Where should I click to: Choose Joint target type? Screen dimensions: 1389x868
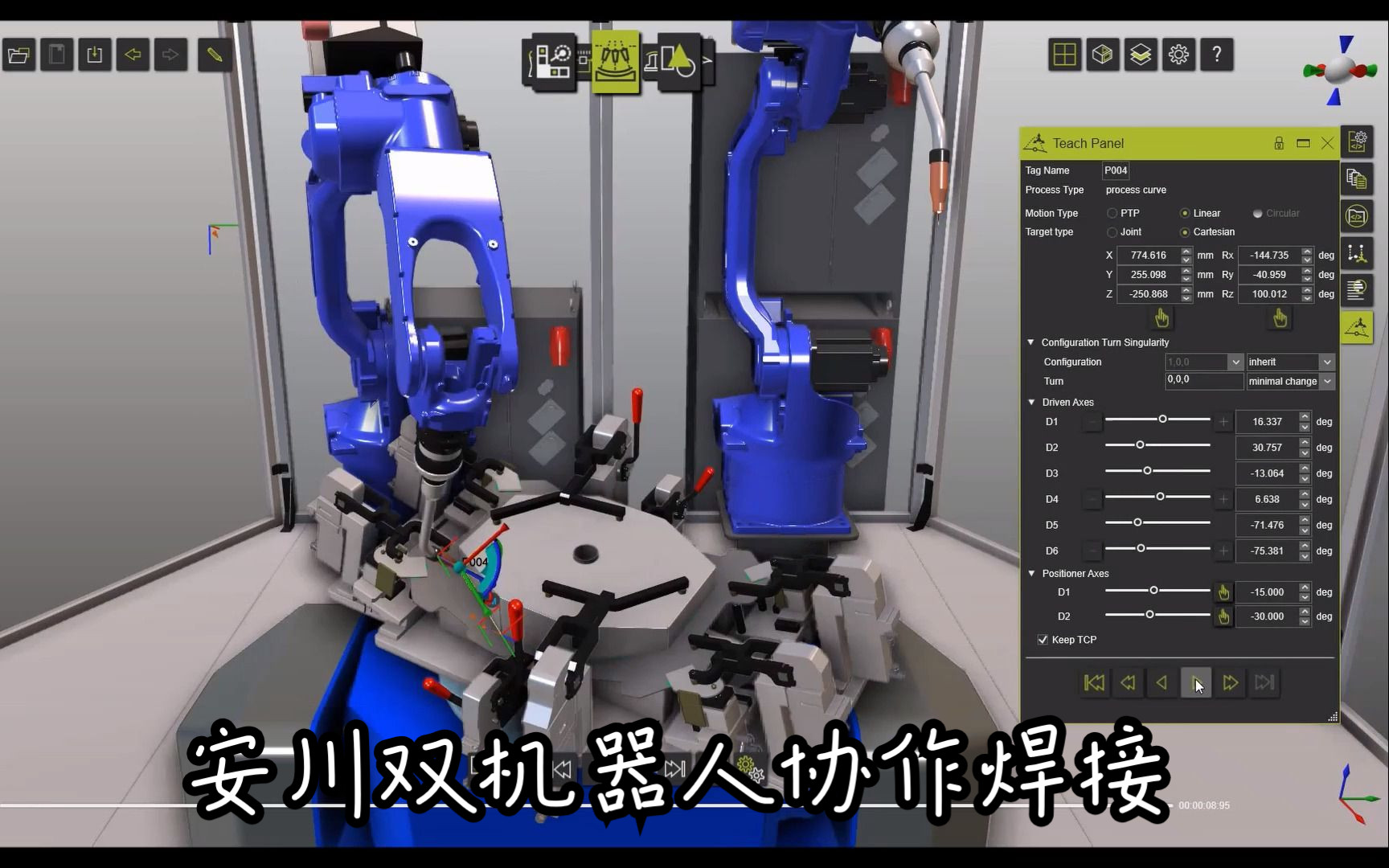click(1112, 232)
